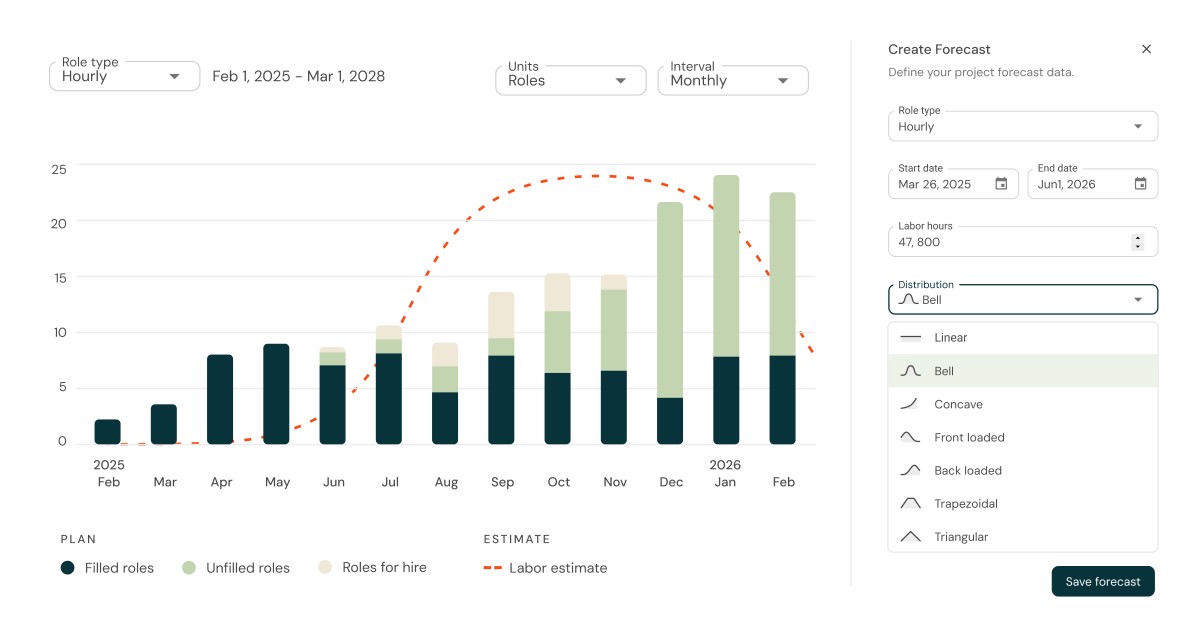Edit the Start date field
The height and width of the screenshot is (627, 1200).
tap(953, 184)
